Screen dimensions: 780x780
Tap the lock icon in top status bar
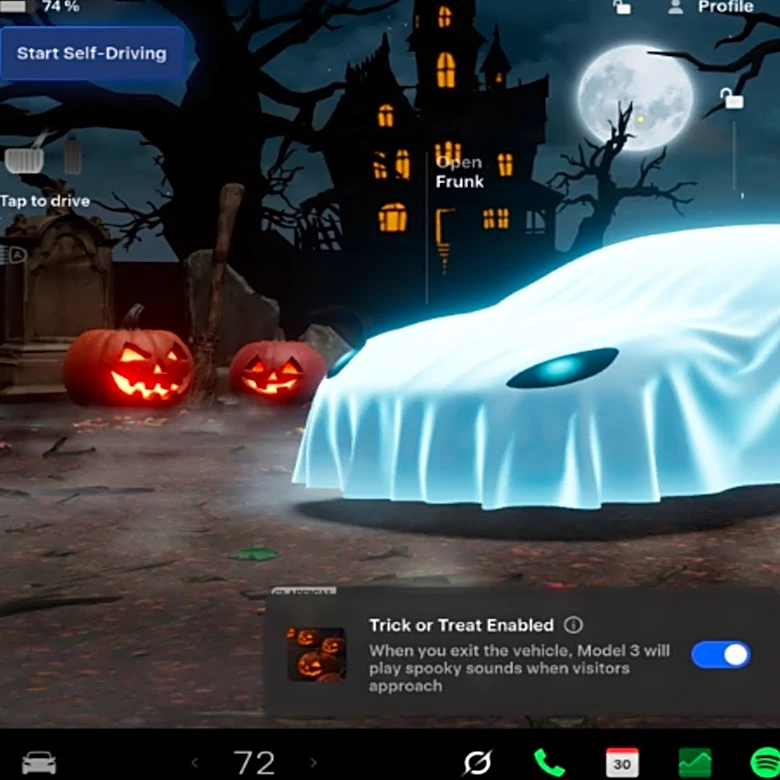[x=622, y=6]
